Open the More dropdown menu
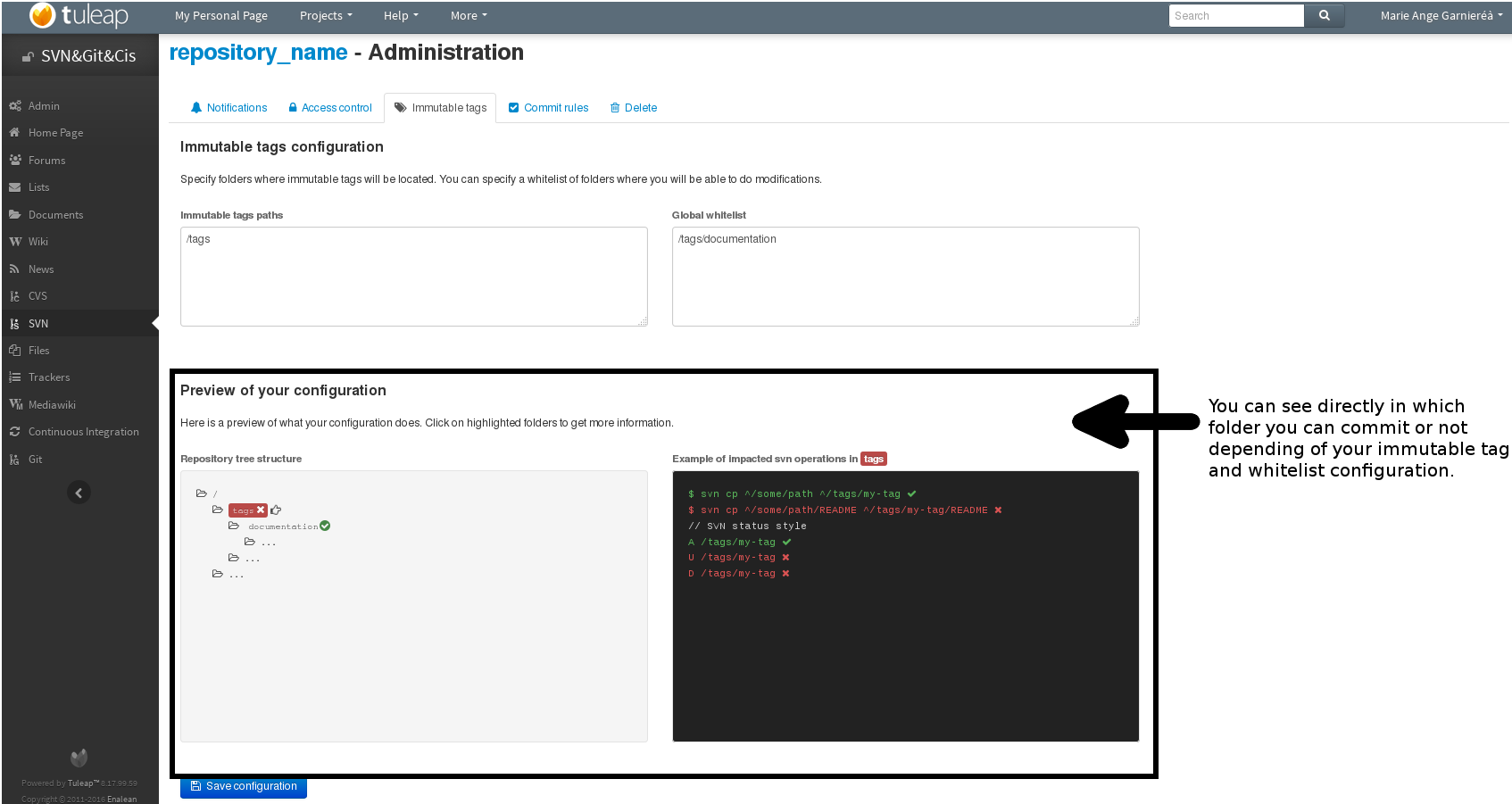The width and height of the screenshot is (1512, 804). [469, 15]
